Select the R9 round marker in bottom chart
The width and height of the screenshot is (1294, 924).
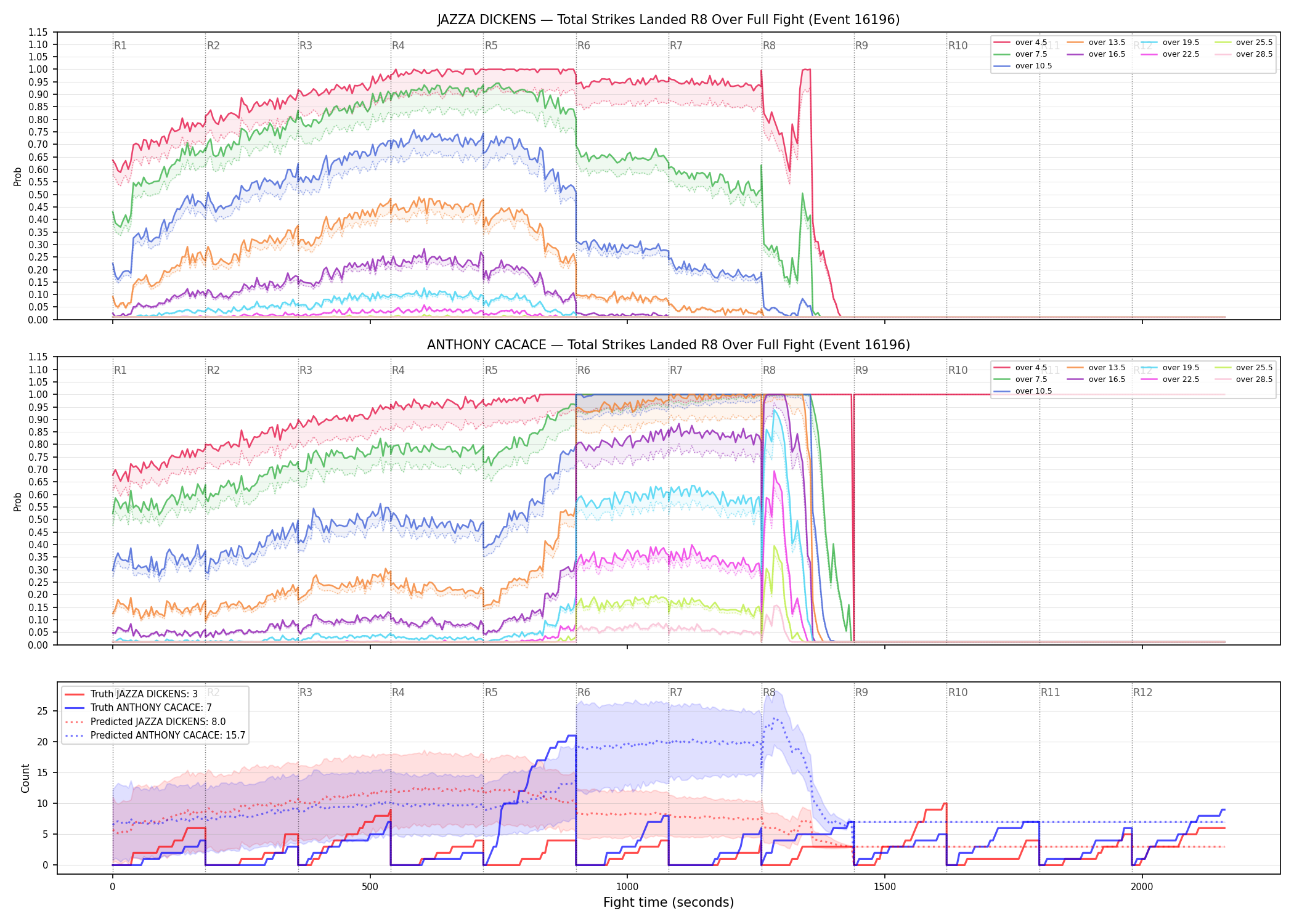pyautogui.click(x=861, y=692)
